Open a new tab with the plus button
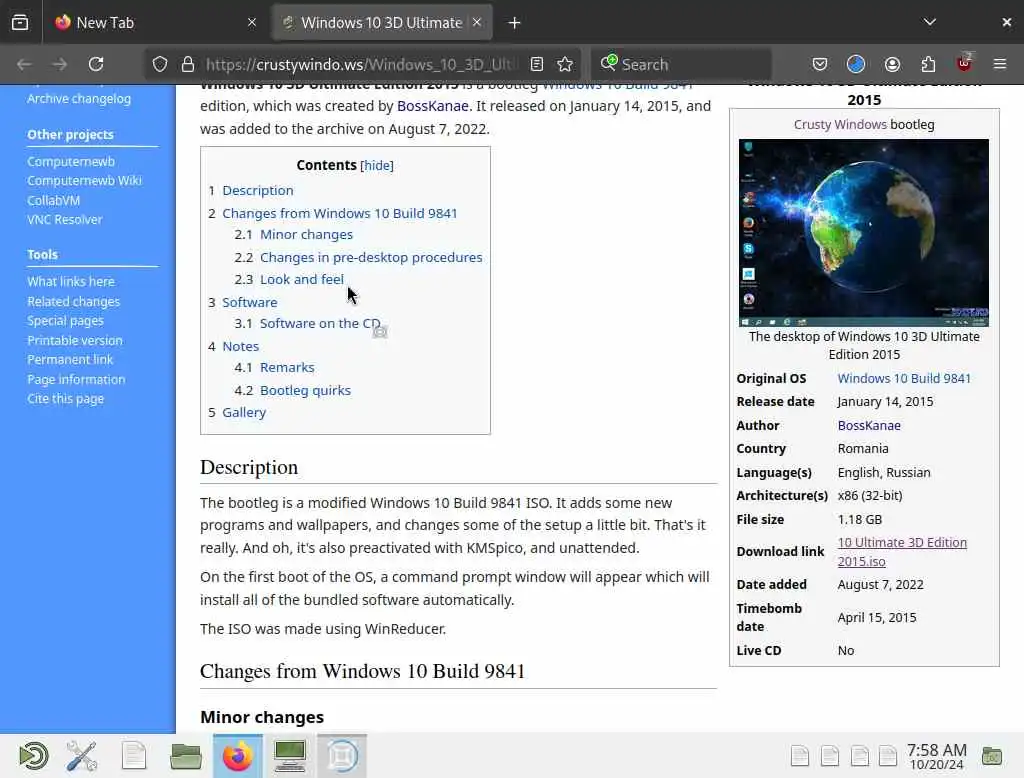Viewport: 1024px width, 778px height. (515, 23)
